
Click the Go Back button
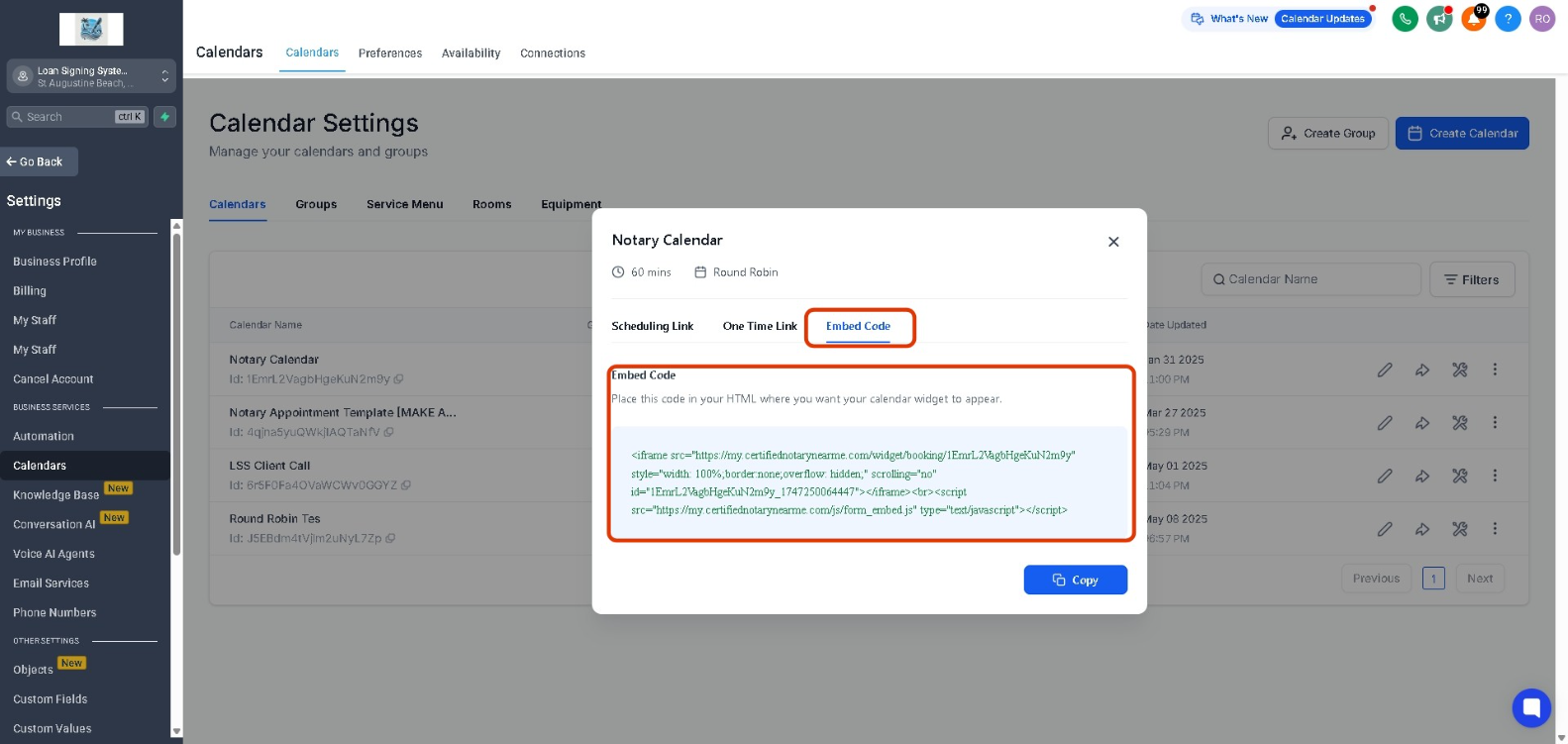pyautogui.click(x=37, y=161)
